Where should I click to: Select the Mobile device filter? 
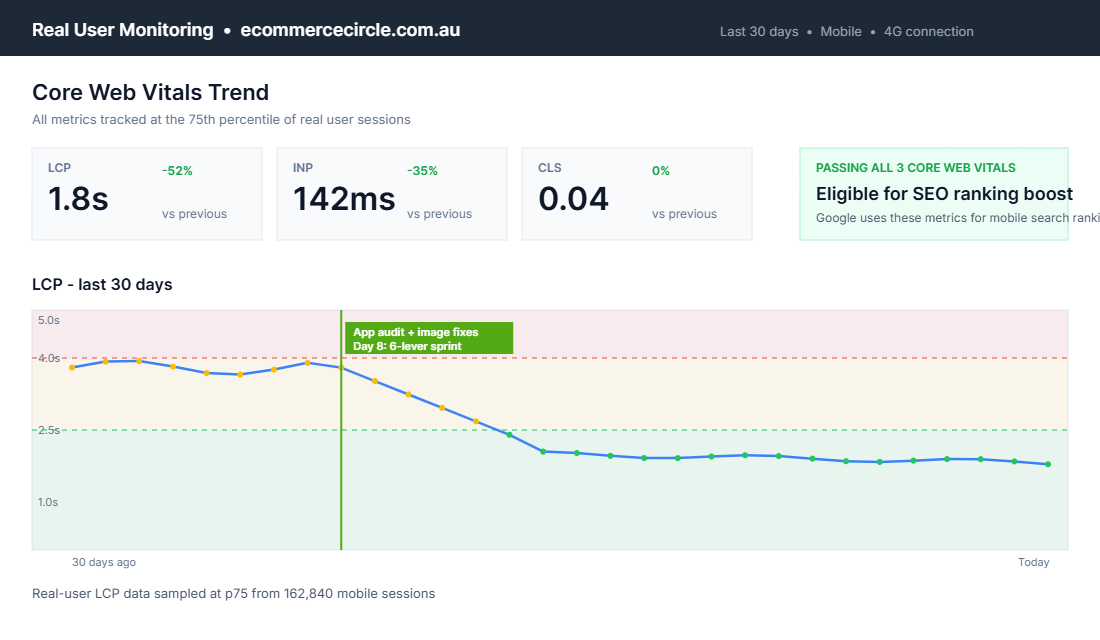click(x=841, y=32)
